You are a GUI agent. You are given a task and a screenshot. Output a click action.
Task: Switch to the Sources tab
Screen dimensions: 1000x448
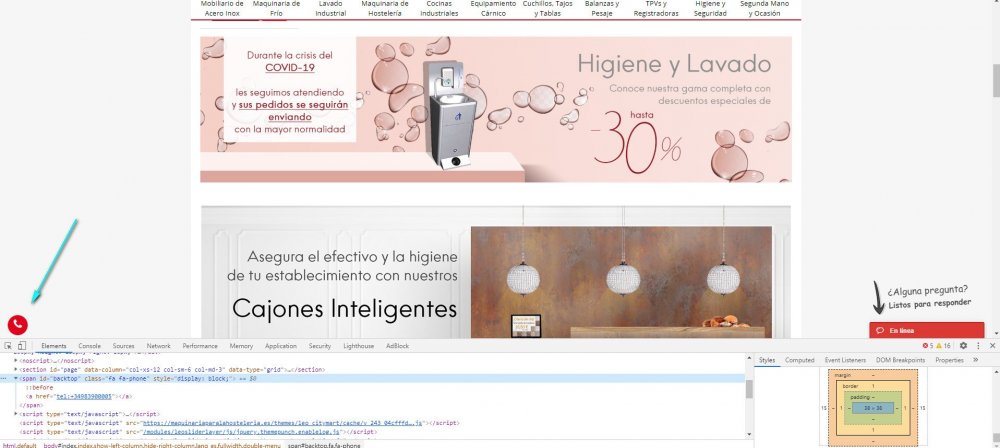pos(123,346)
